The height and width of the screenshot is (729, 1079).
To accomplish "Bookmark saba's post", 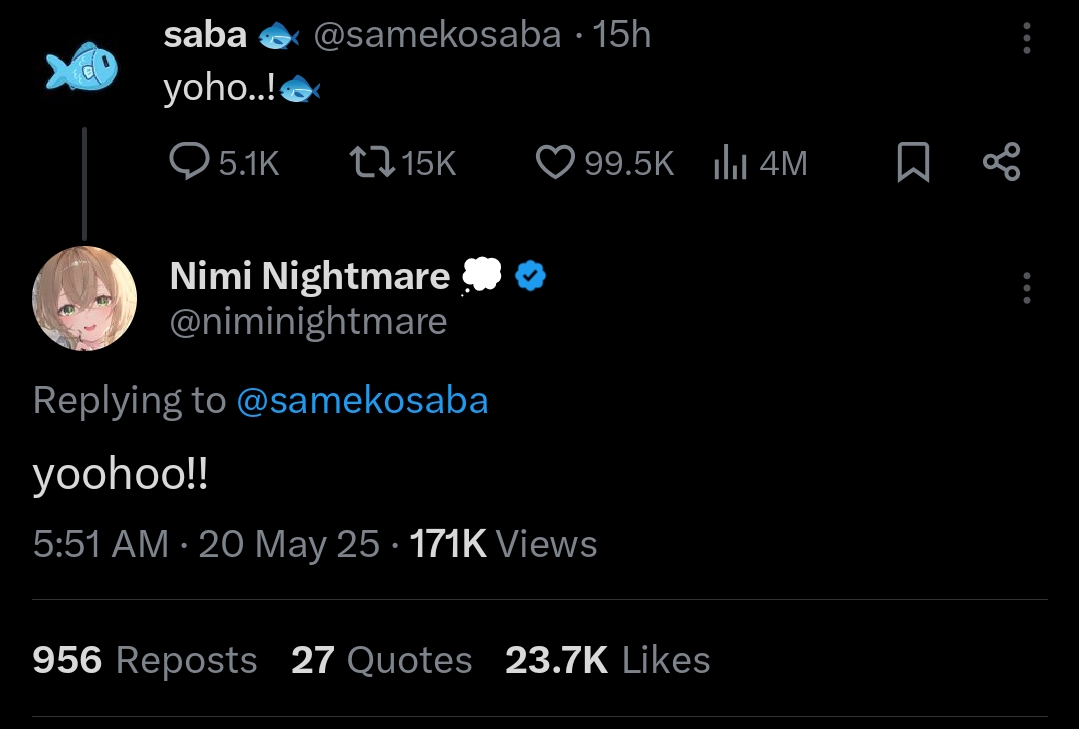I will click(913, 163).
